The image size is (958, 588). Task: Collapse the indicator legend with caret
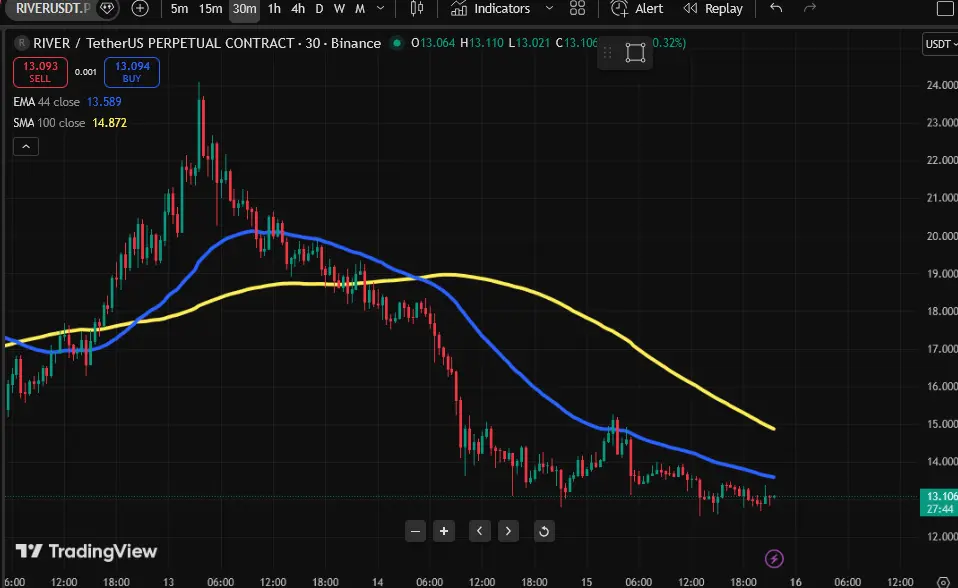click(26, 147)
